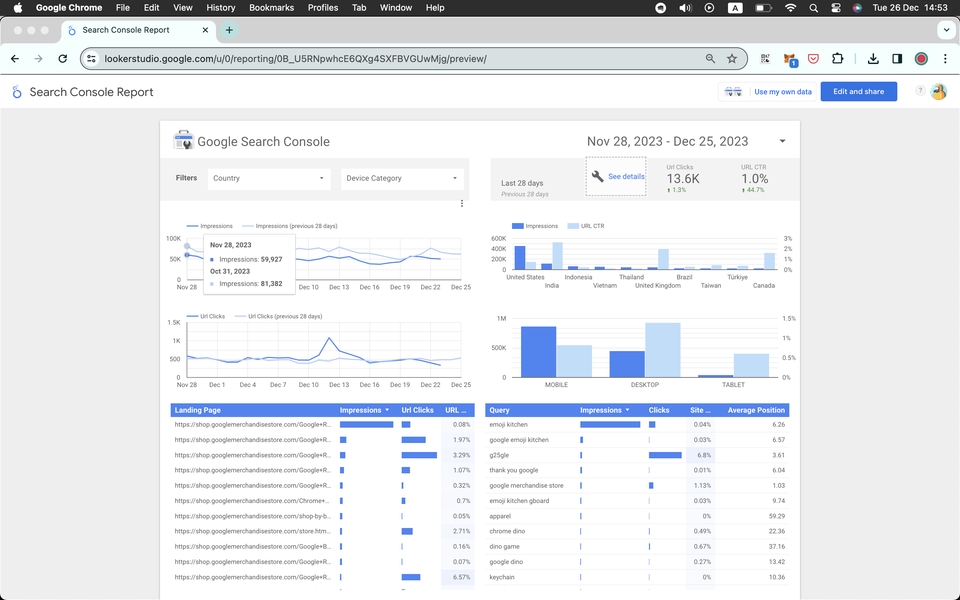Screen dimensions: 960x600
Task: Open the Chrome Extensions puzzle icon
Action: 837,59
